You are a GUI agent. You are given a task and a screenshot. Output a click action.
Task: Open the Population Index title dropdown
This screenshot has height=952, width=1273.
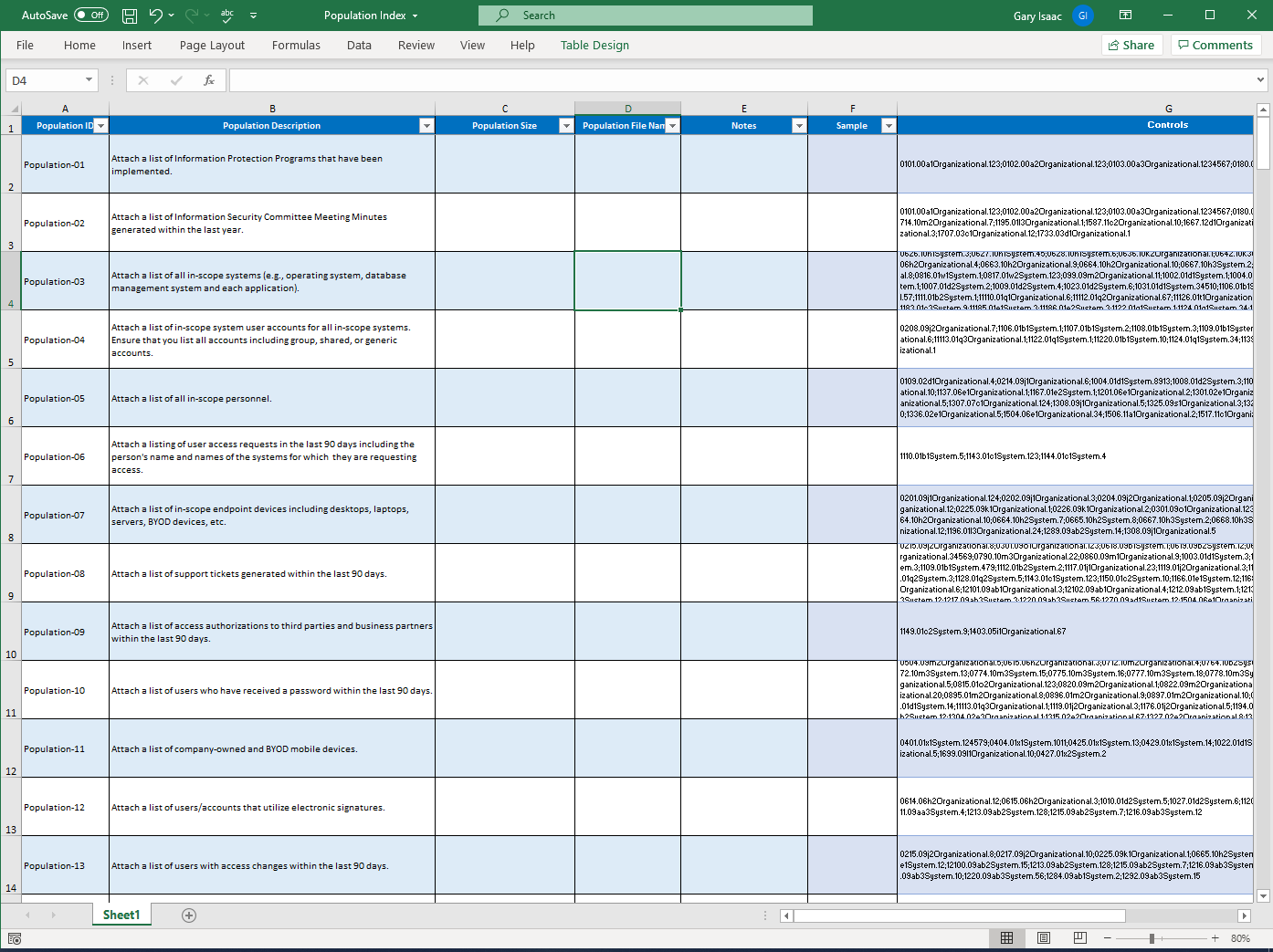[415, 16]
